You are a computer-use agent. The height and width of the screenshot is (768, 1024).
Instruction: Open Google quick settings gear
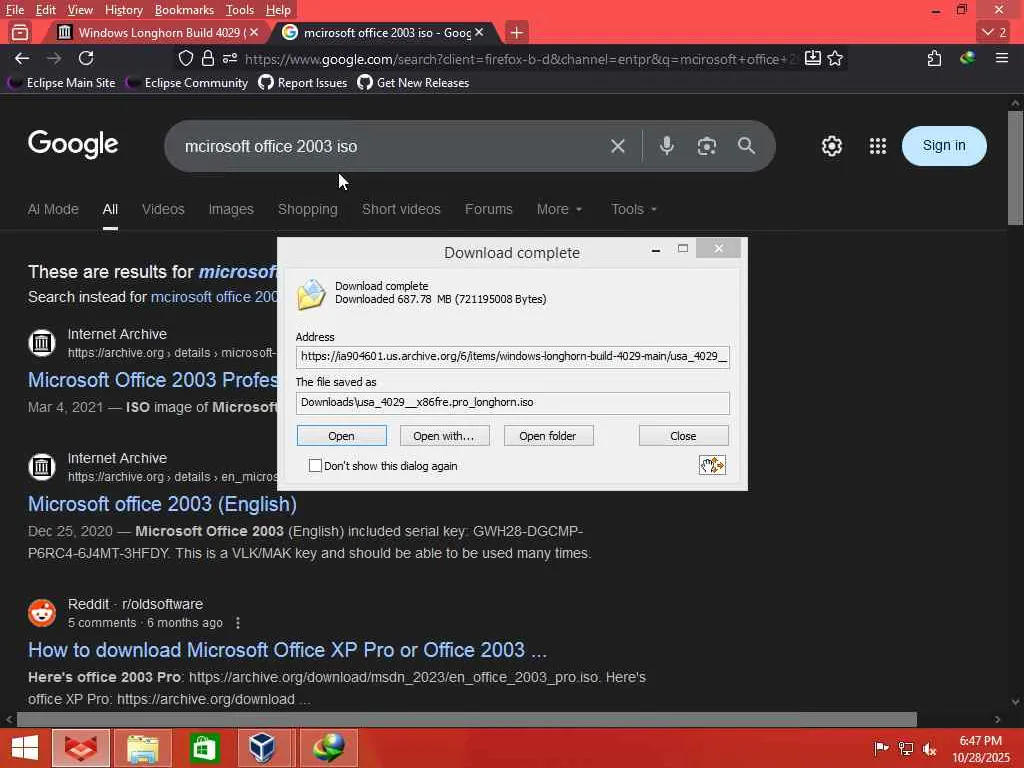pyautogui.click(x=831, y=146)
